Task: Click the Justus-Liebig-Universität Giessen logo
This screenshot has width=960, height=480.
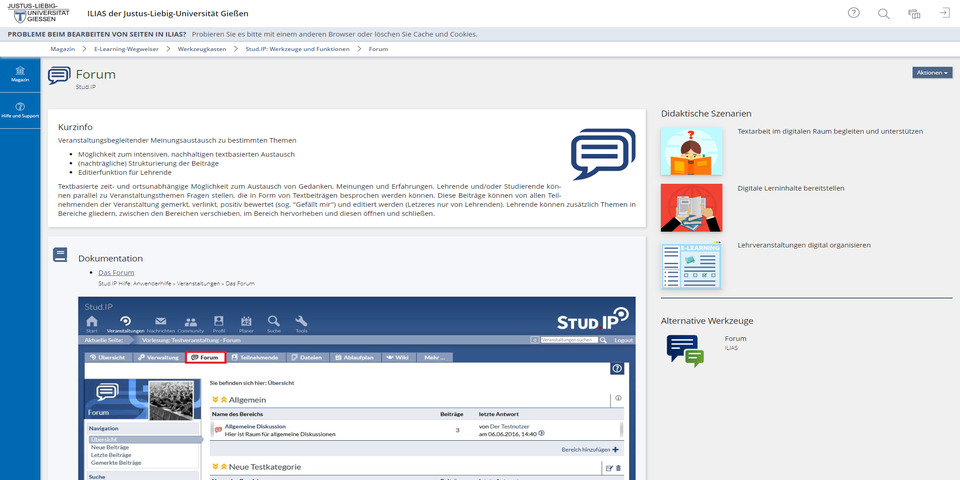Action: pyautogui.click(x=39, y=13)
